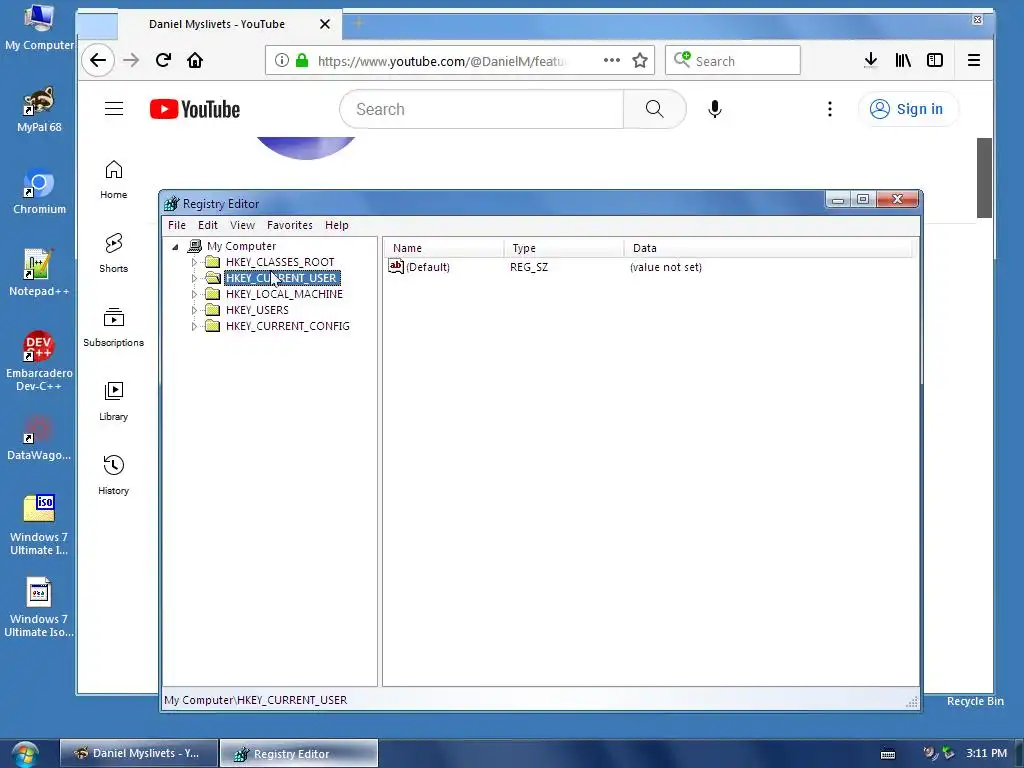Open Registry Editor View menu

[242, 225]
